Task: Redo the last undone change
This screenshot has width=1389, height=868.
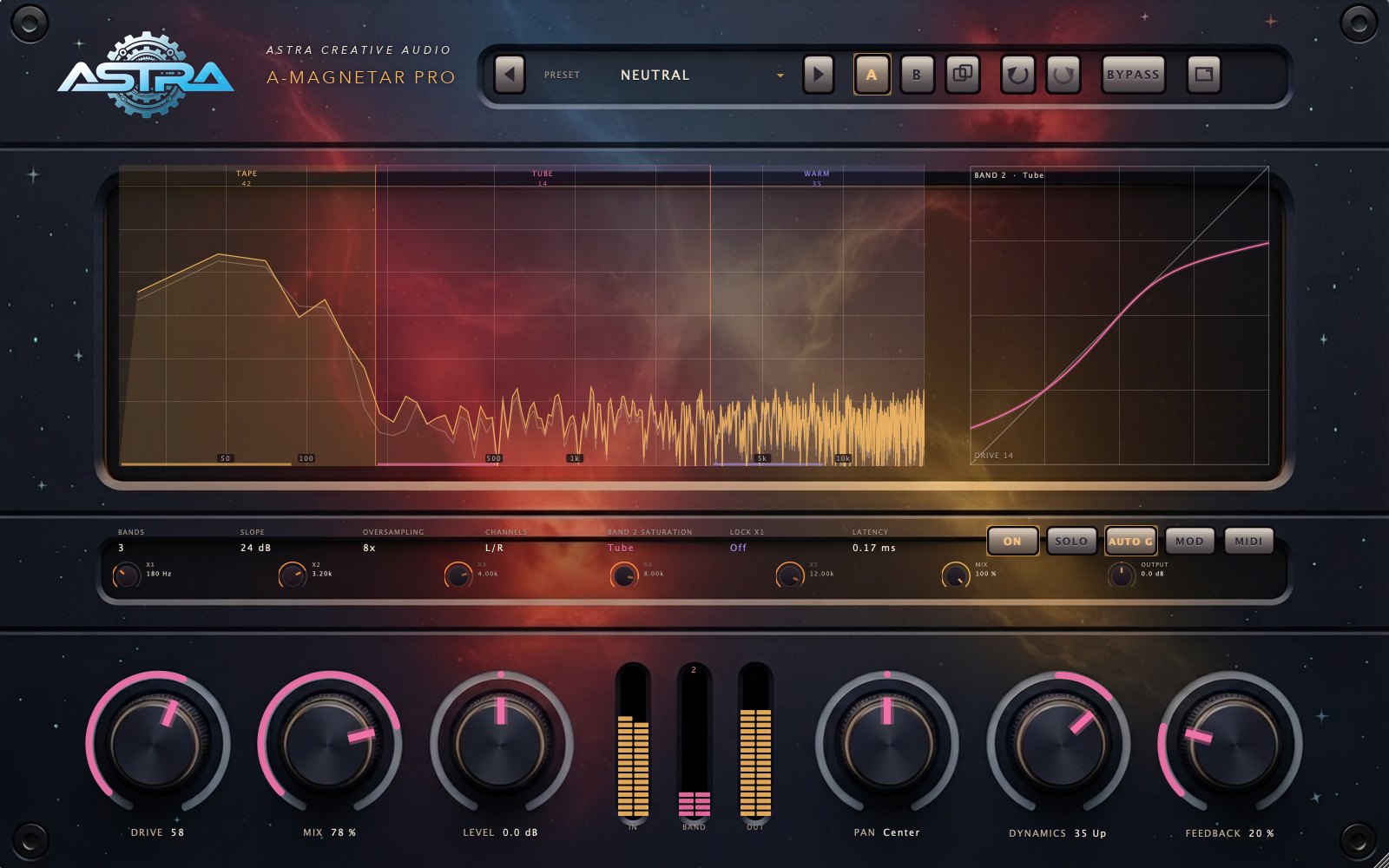Action: point(1063,75)
